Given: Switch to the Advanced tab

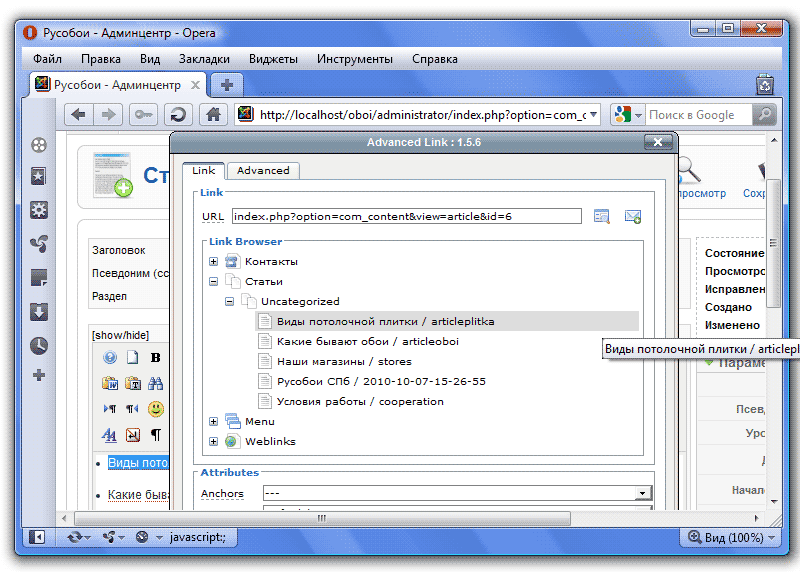Looking at the screenshot, I should pos(263,171).
